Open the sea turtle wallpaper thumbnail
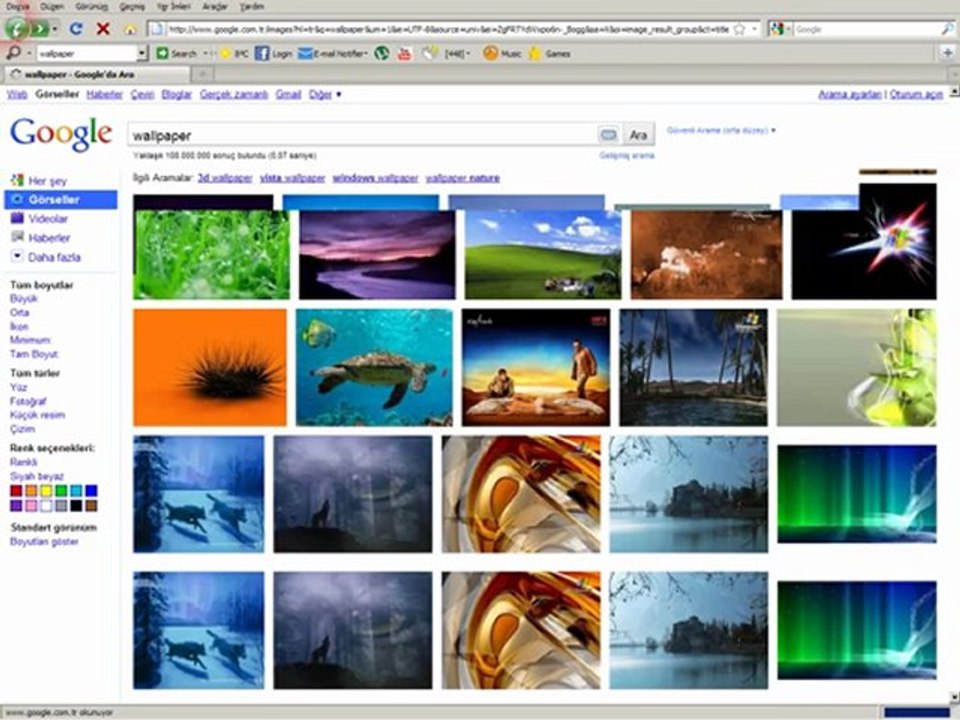Image resolution: width=960 pixels, height=720 pixels. [x=374, y=367]
